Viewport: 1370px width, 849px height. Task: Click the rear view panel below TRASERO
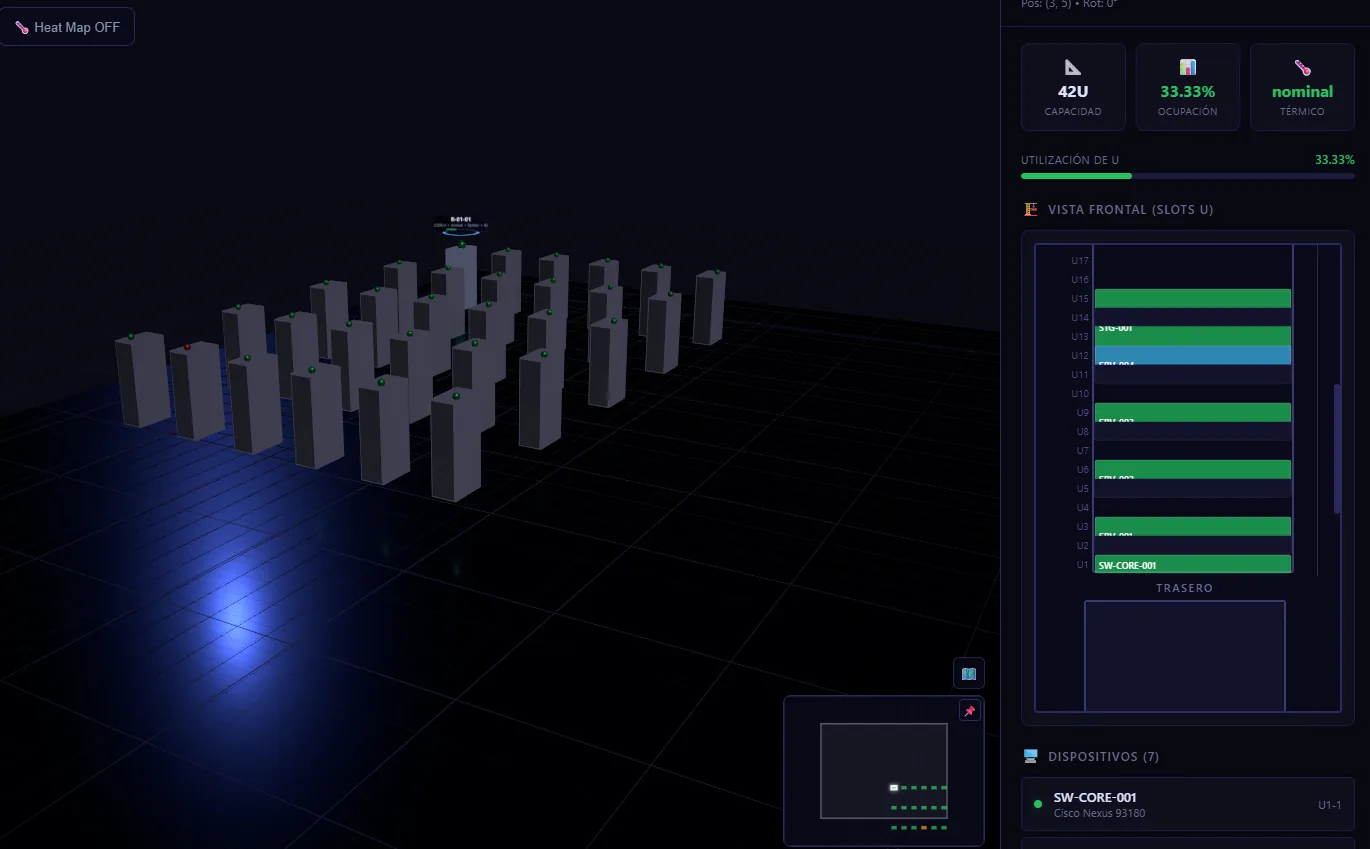[x=1185, y=656]
